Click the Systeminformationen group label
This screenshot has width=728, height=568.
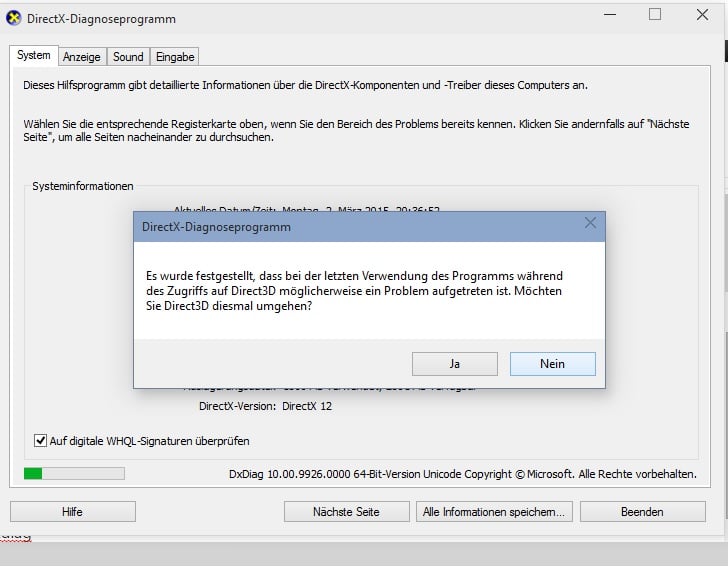[83, 186]
